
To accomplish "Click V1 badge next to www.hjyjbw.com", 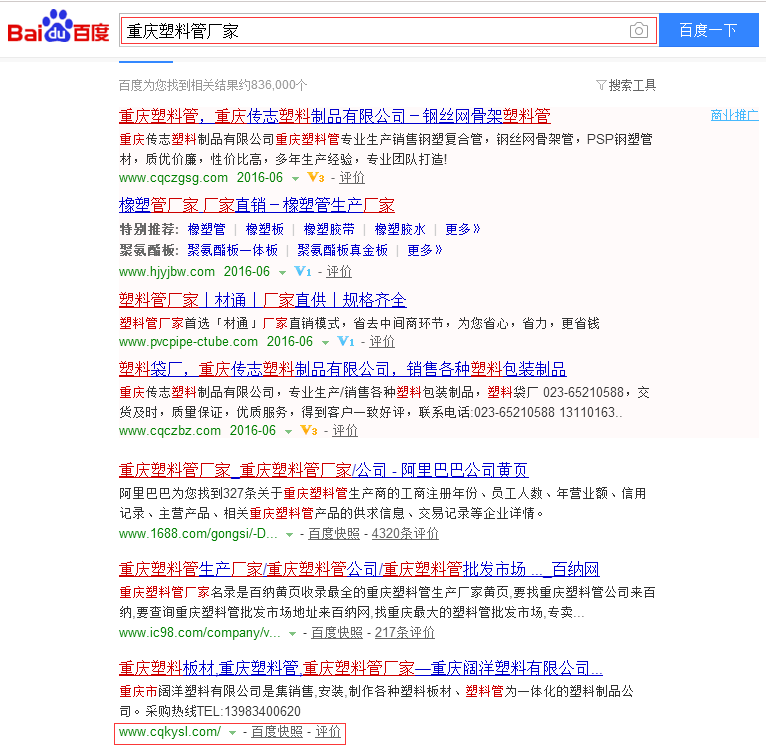I will coord(303,272).
